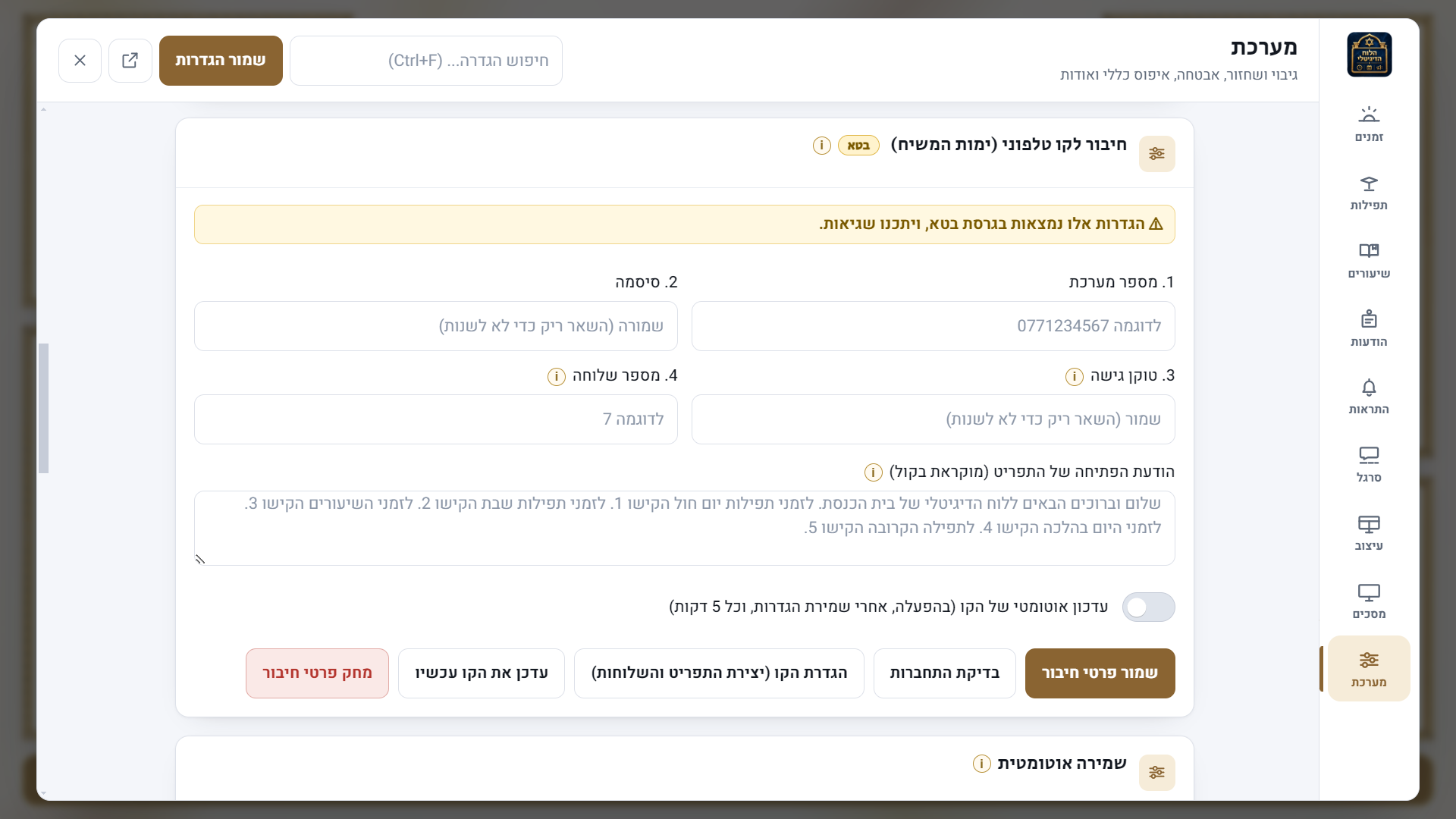The width and height of the screenshot is (1456, 819).
Task: Open the זמנים sidebar section
Action: click(x=1369, y=124)
